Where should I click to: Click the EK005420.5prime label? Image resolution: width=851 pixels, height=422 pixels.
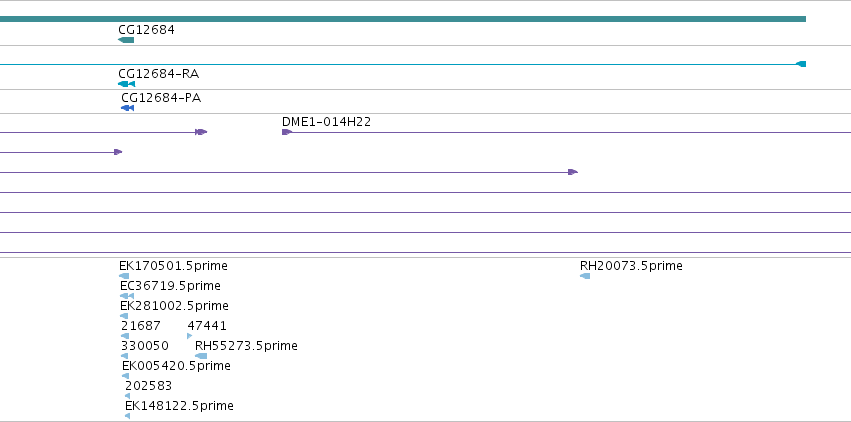tap(176, 366)
